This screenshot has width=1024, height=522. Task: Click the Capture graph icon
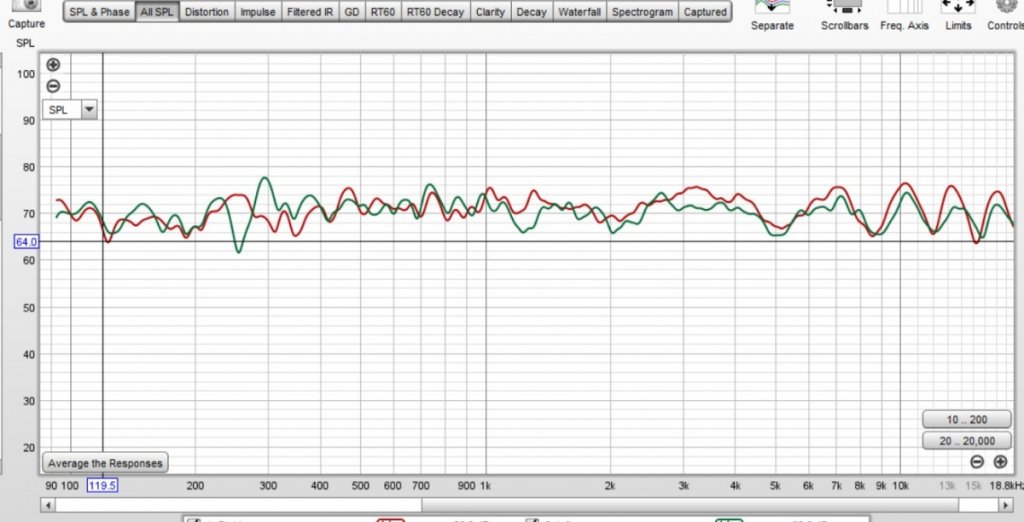point(26,5)
